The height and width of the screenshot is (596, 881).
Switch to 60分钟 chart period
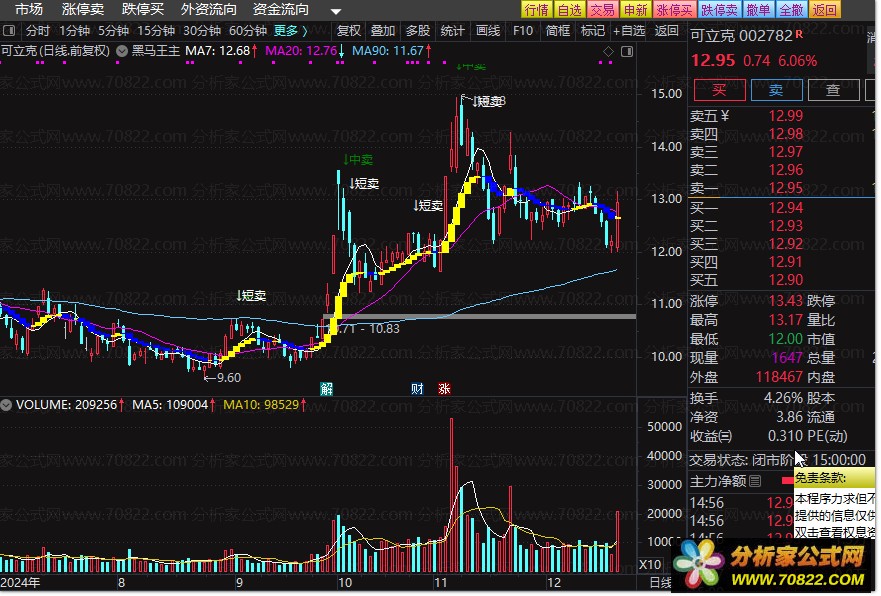[248, 31]
